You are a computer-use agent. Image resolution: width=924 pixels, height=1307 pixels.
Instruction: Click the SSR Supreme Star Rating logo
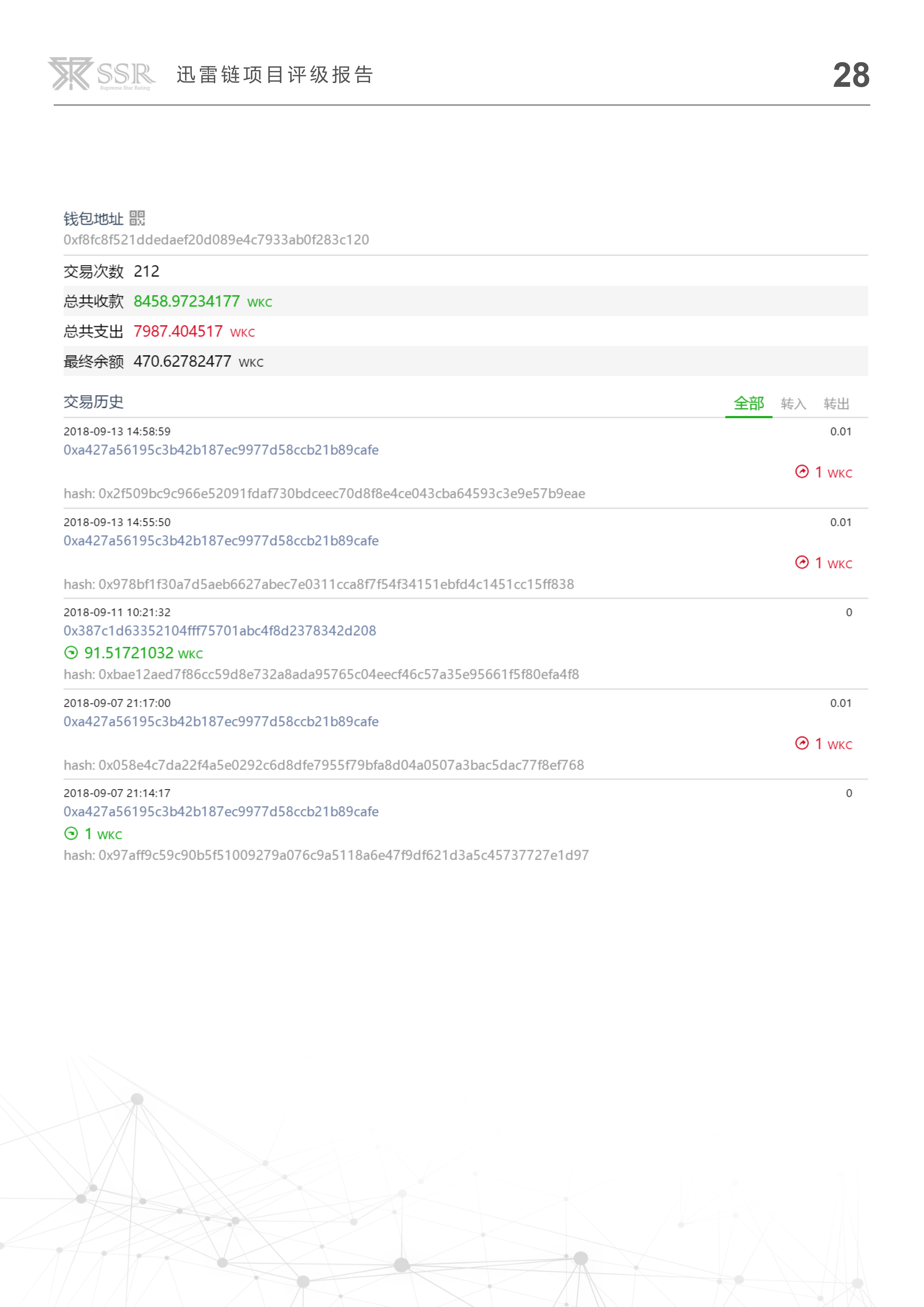101,74
